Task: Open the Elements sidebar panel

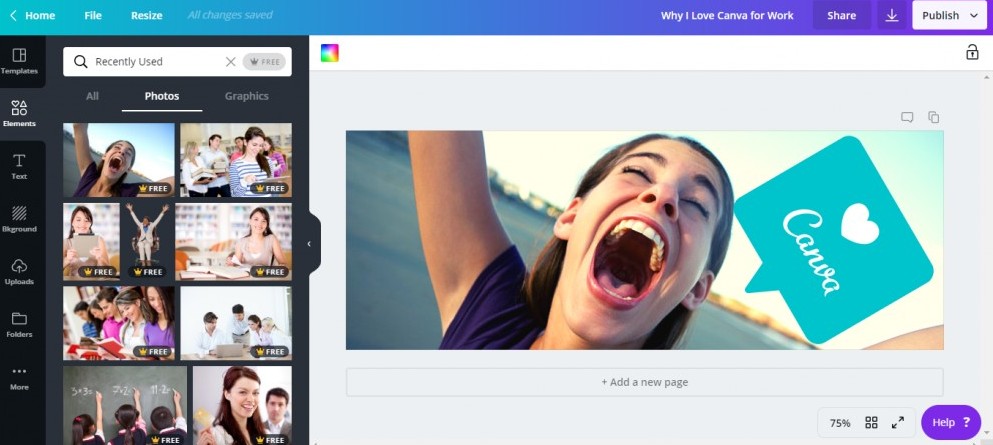Action: tap(19, 114)
